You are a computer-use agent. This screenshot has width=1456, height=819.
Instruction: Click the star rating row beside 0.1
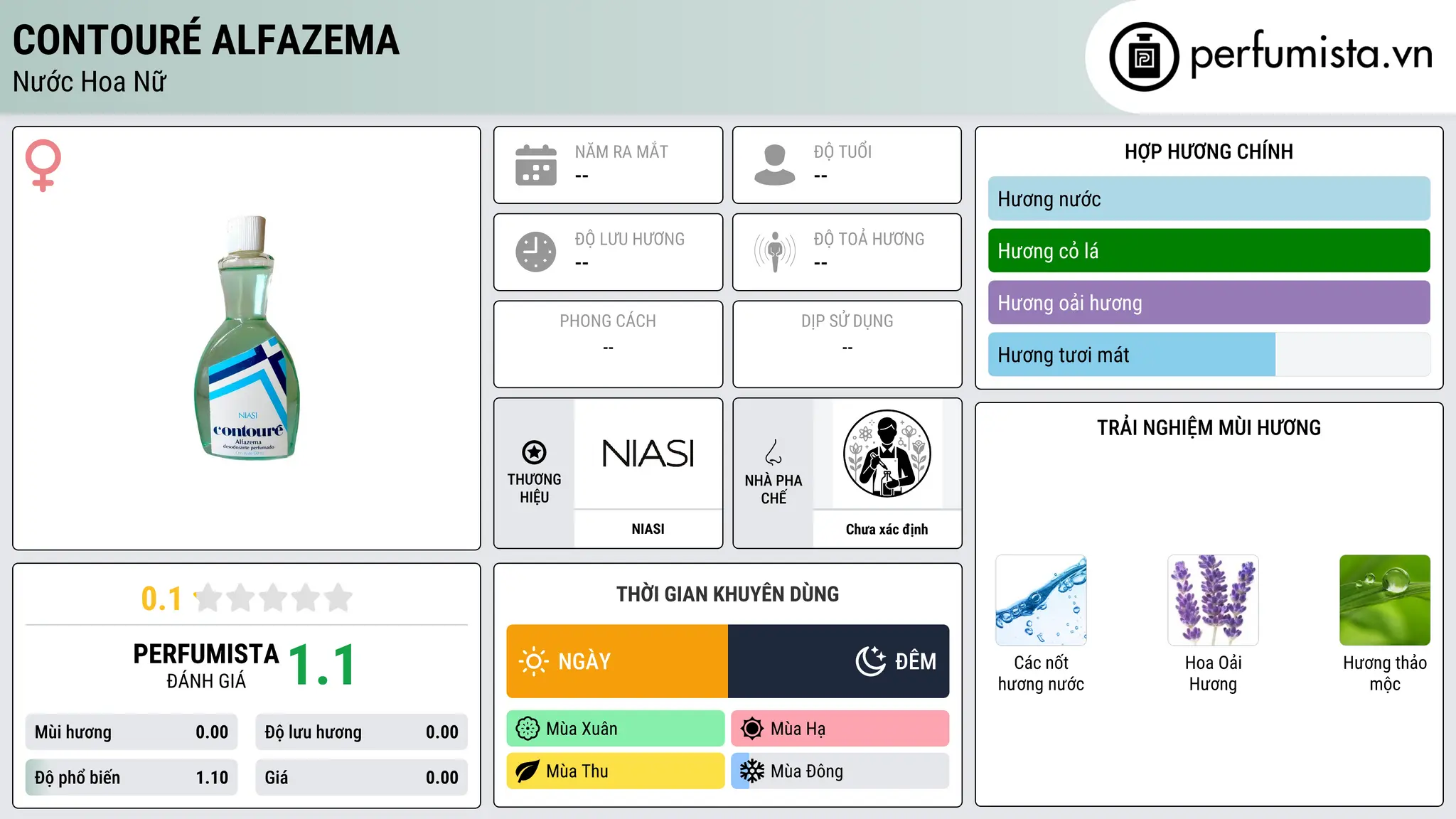click(x=274, y=598)
